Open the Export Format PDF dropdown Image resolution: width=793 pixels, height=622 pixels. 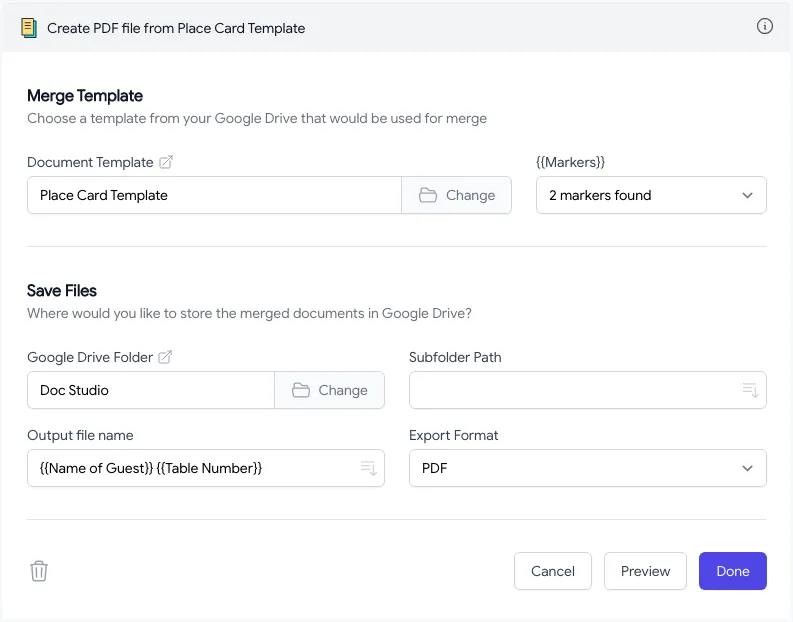588,468
